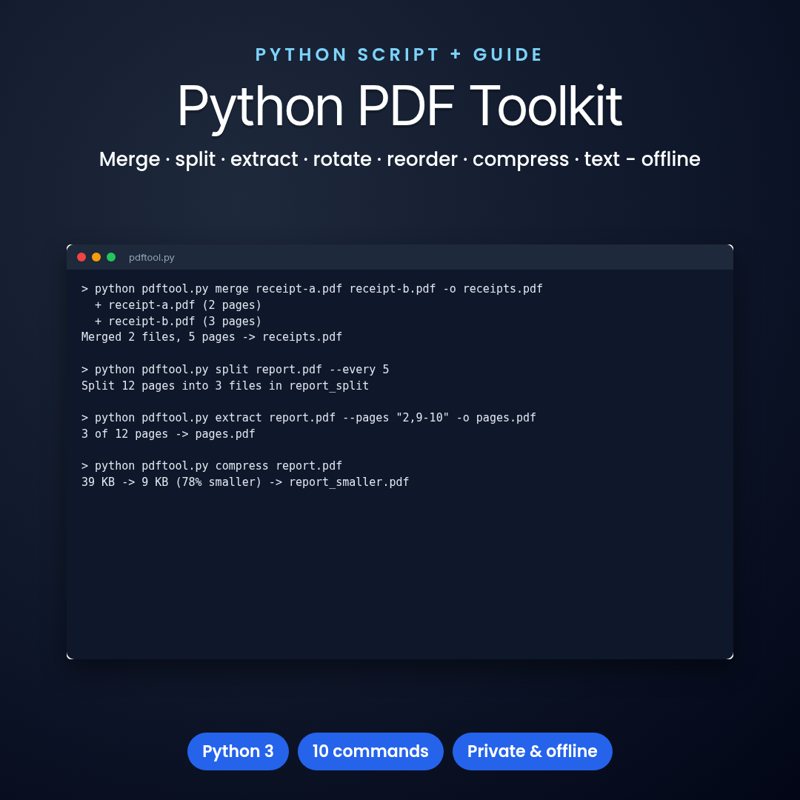
Task: Click the pdftool.py window title
Action: click(x=152, y=258)
